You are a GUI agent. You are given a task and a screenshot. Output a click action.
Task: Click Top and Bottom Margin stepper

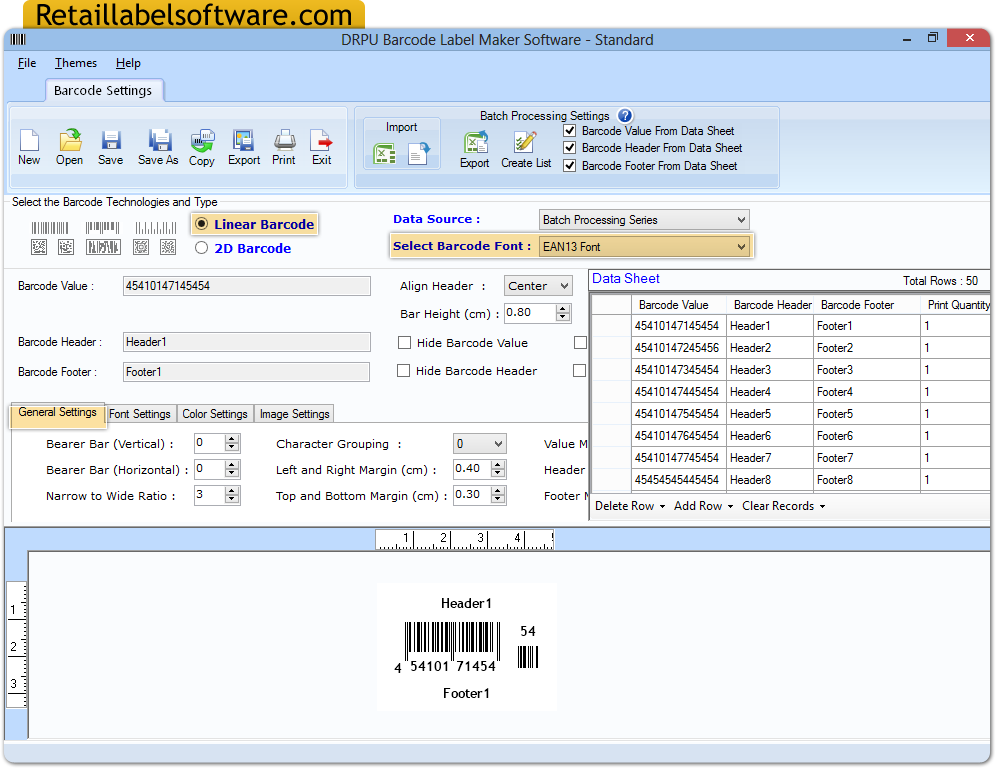coord(499,495)
